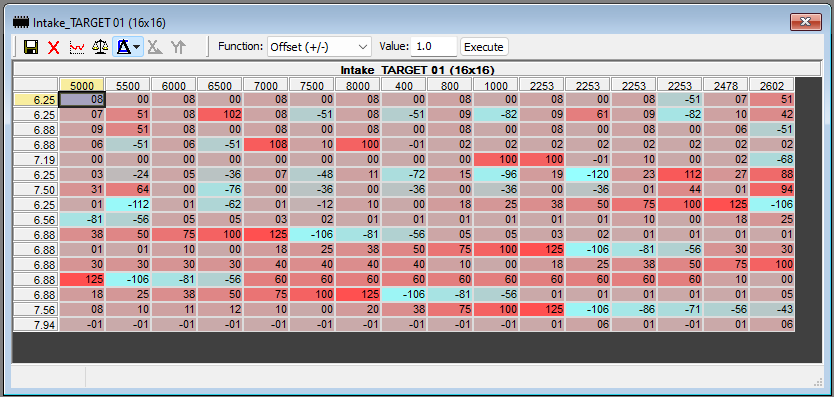
Task: Click the Intake TARGET 01 (16x16) table title bar
Action: [416, 70]
